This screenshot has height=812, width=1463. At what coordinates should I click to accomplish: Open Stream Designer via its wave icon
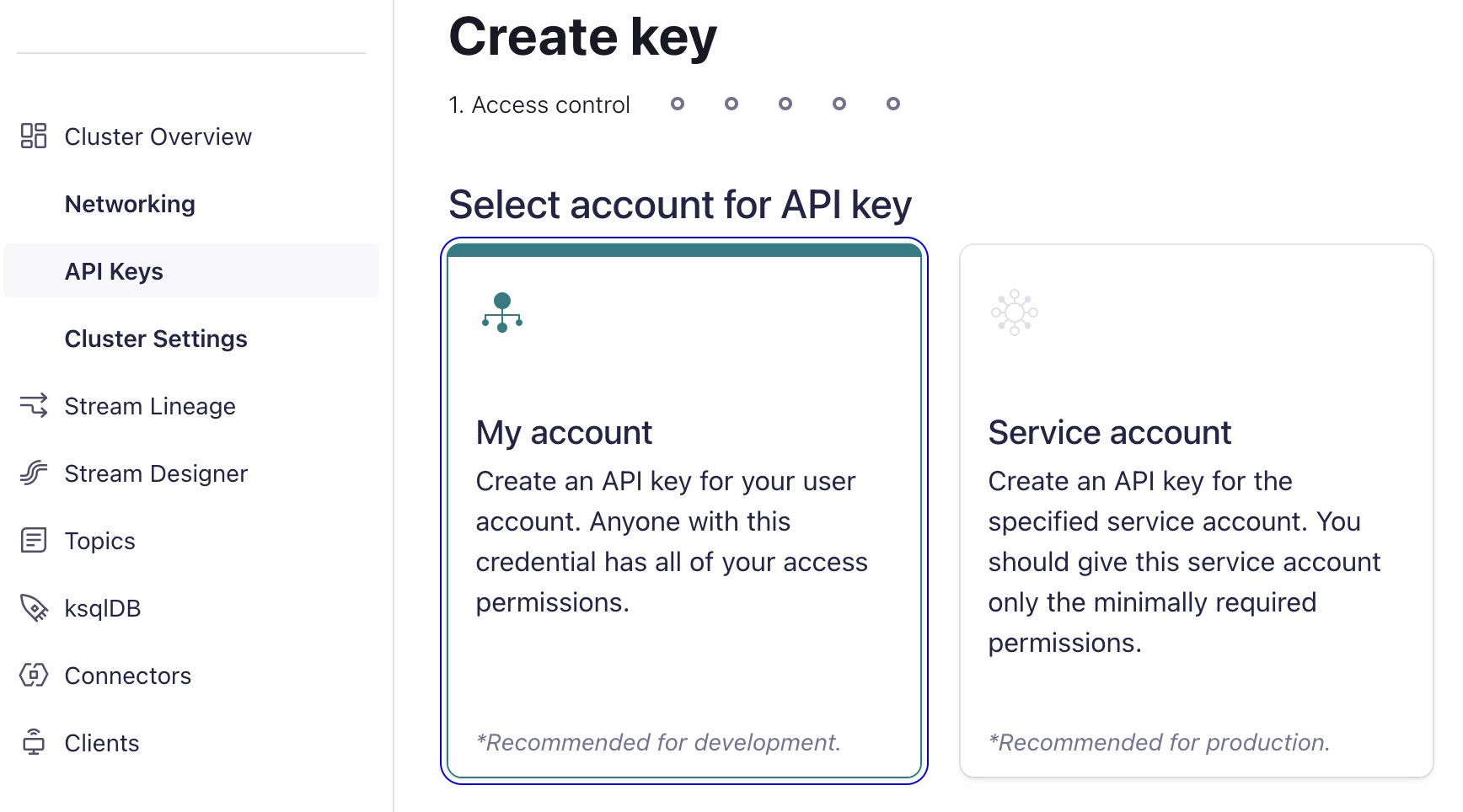coord(34,473)
